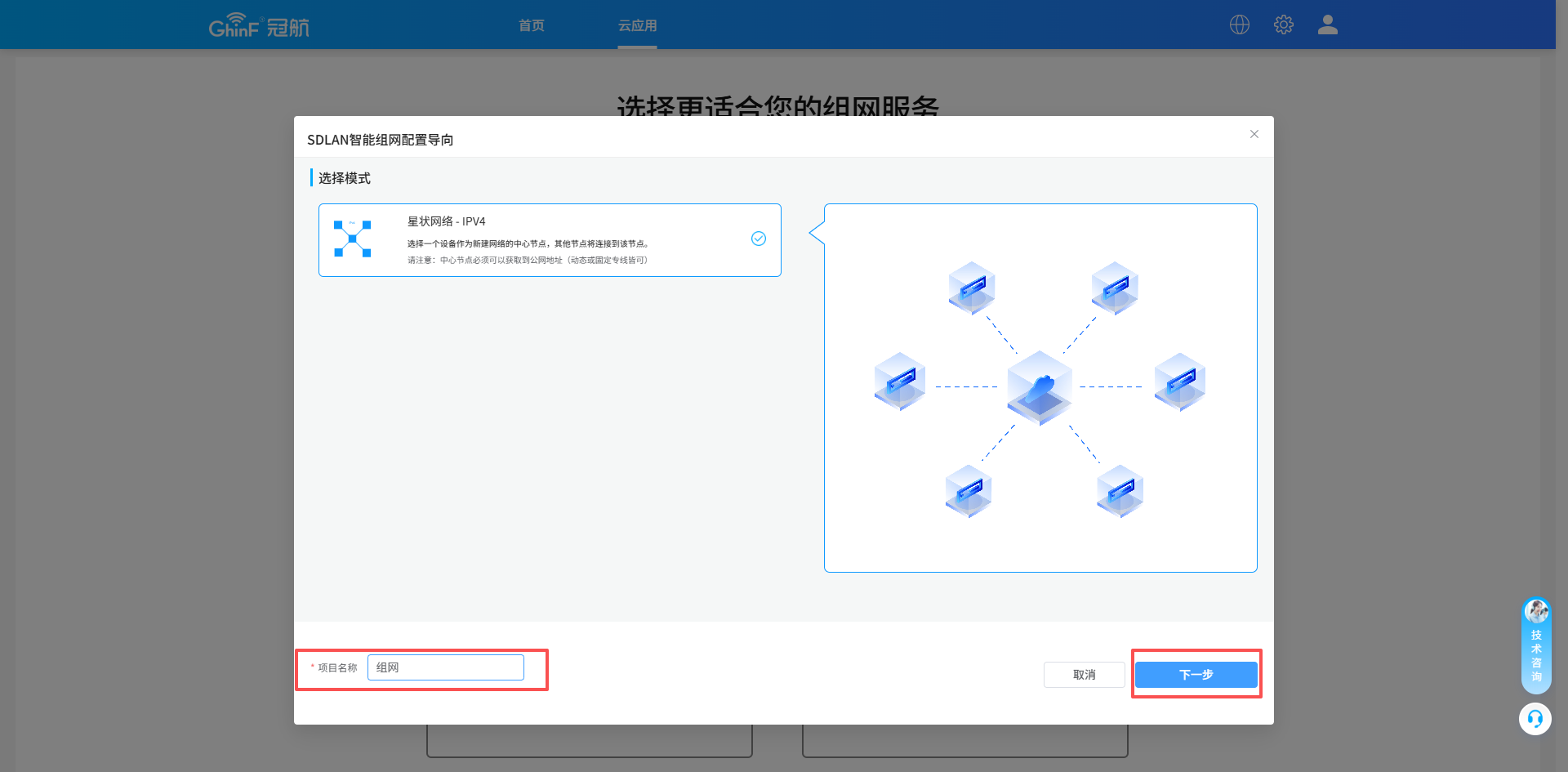This screenshot has height=772, width=1568.
Task: Click the 下一步 button
Action: tap(1196, 675)
